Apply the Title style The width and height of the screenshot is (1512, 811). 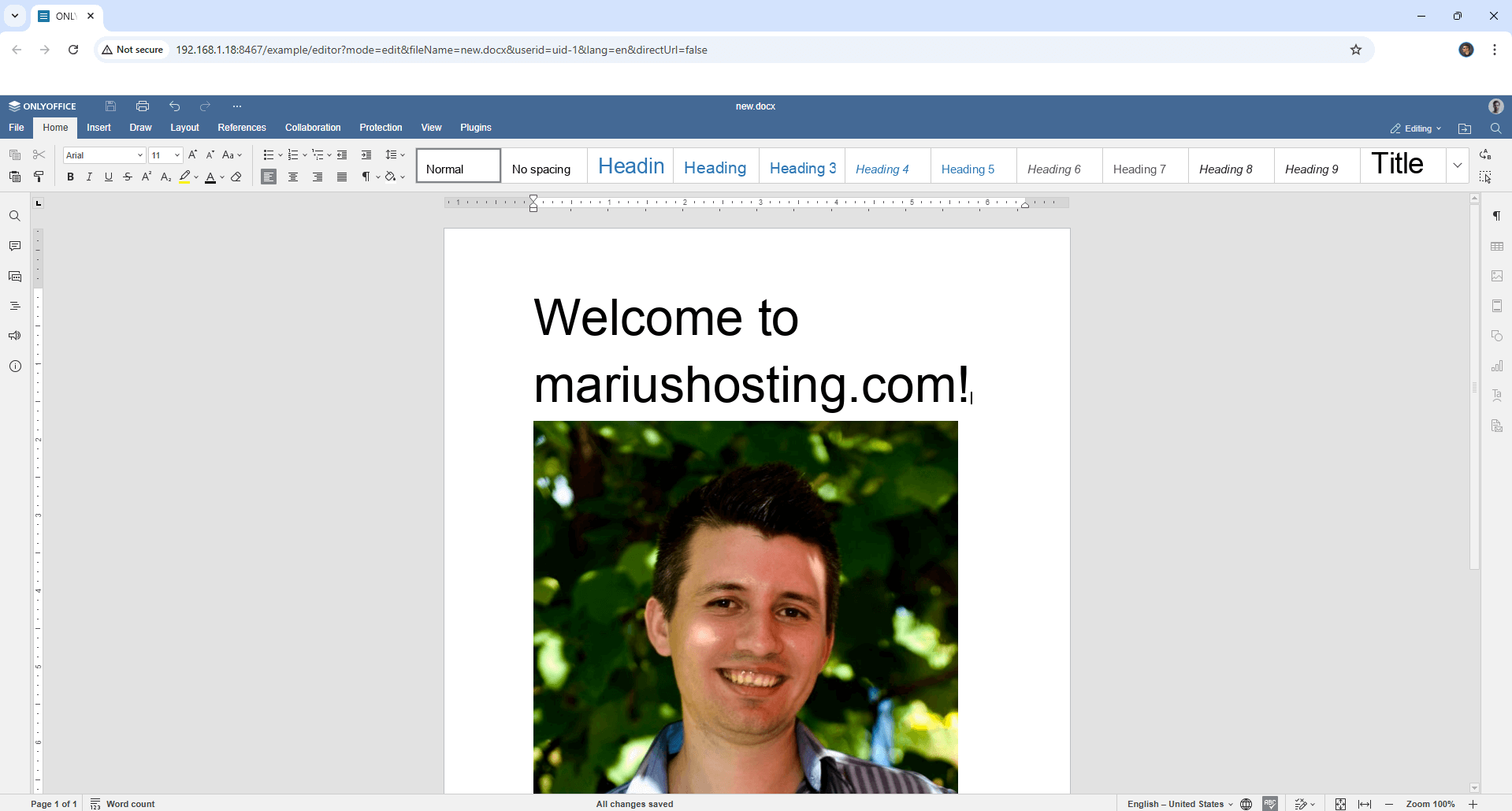pos(1403,166)
